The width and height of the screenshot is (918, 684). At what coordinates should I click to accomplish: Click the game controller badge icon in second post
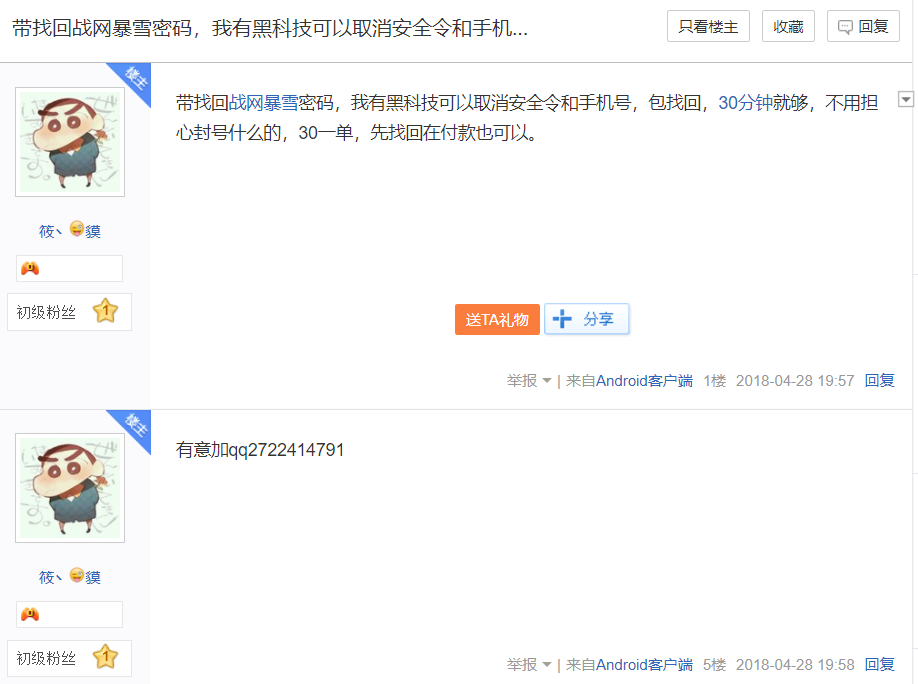(30, 614)
